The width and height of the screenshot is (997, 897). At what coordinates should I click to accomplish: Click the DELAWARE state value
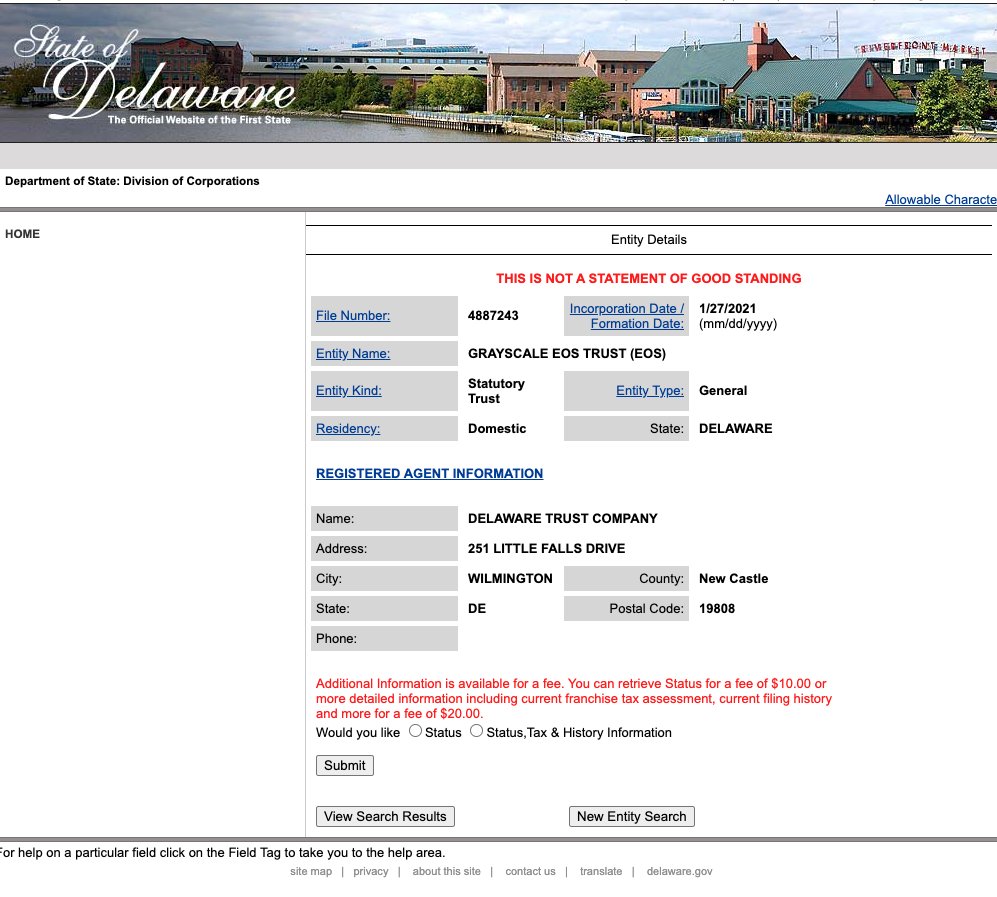pyautogui.click(x=736, y=428)
